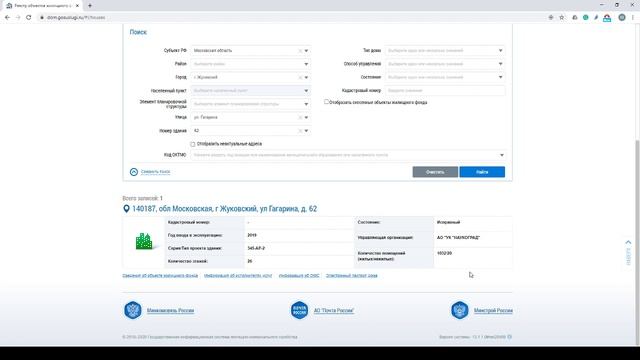Click the Почта России logo icon

tap(299, 310)
